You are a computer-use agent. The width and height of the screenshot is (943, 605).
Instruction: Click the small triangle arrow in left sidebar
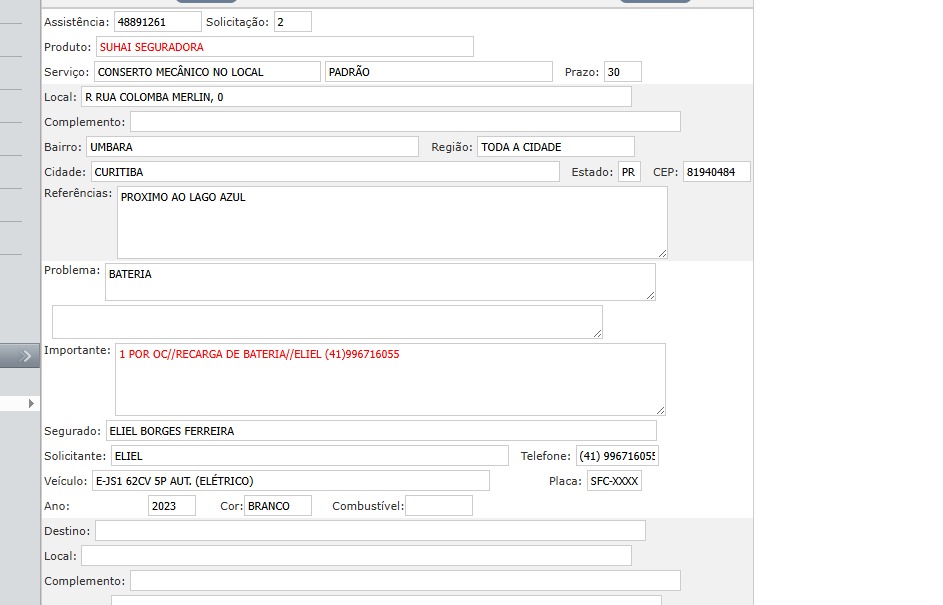(x=31, y=403)
